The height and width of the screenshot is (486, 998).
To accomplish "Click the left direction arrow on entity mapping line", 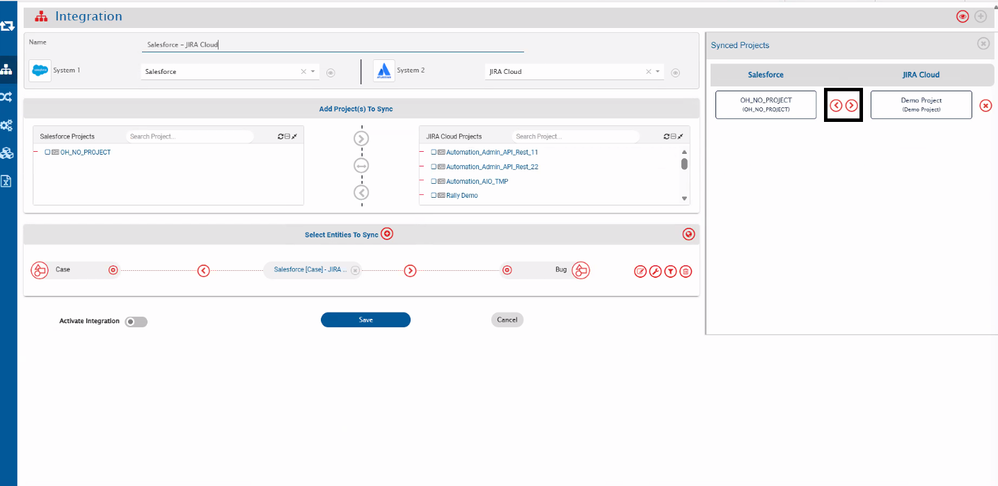I will 203,271.
